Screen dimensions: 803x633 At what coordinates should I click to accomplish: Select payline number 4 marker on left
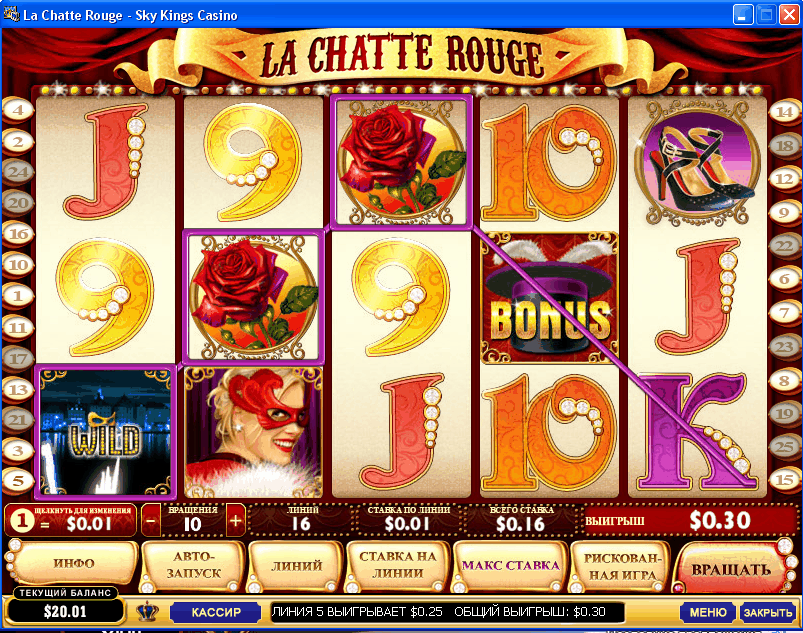(x=18, y=110)
